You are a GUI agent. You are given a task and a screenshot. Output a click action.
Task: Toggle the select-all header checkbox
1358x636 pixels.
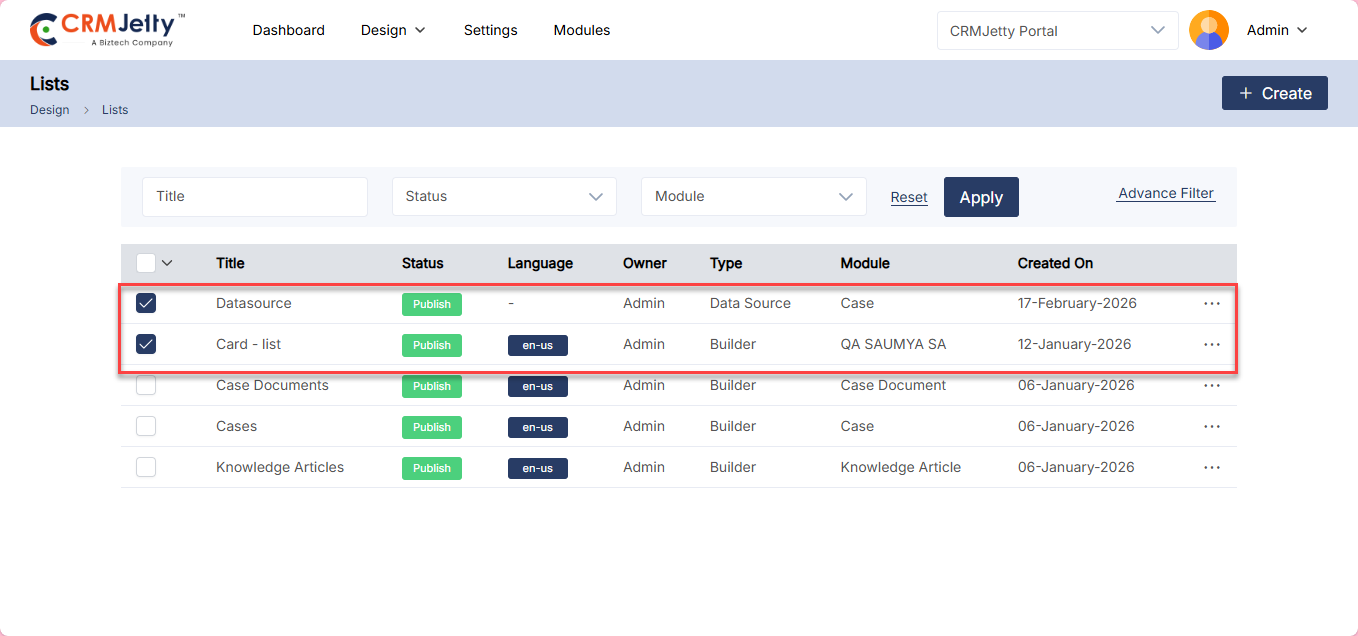pyautogui.click(x=146, y=263)
